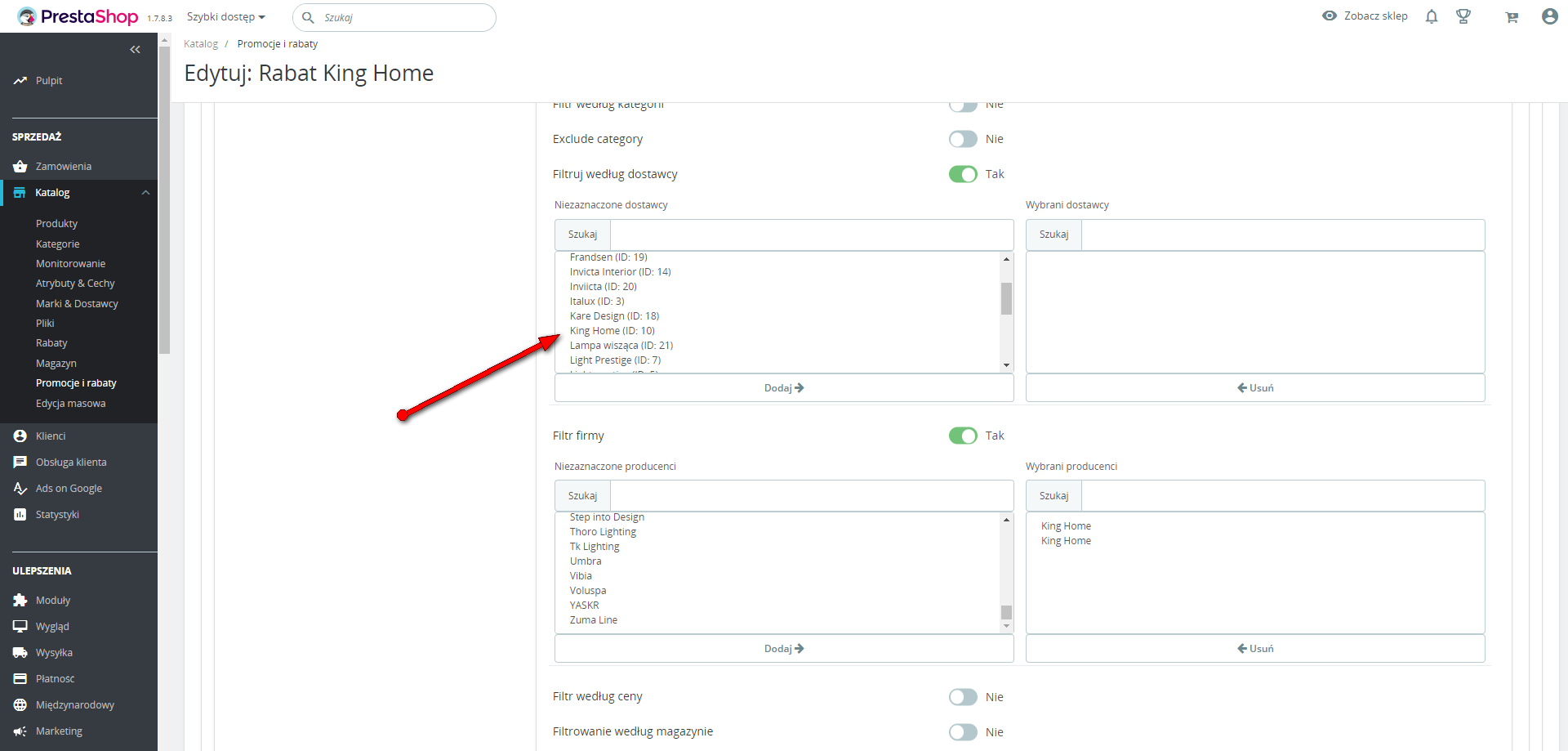
Task: Click the Marketing megaphone icon
Action: (x=20, y=731)
